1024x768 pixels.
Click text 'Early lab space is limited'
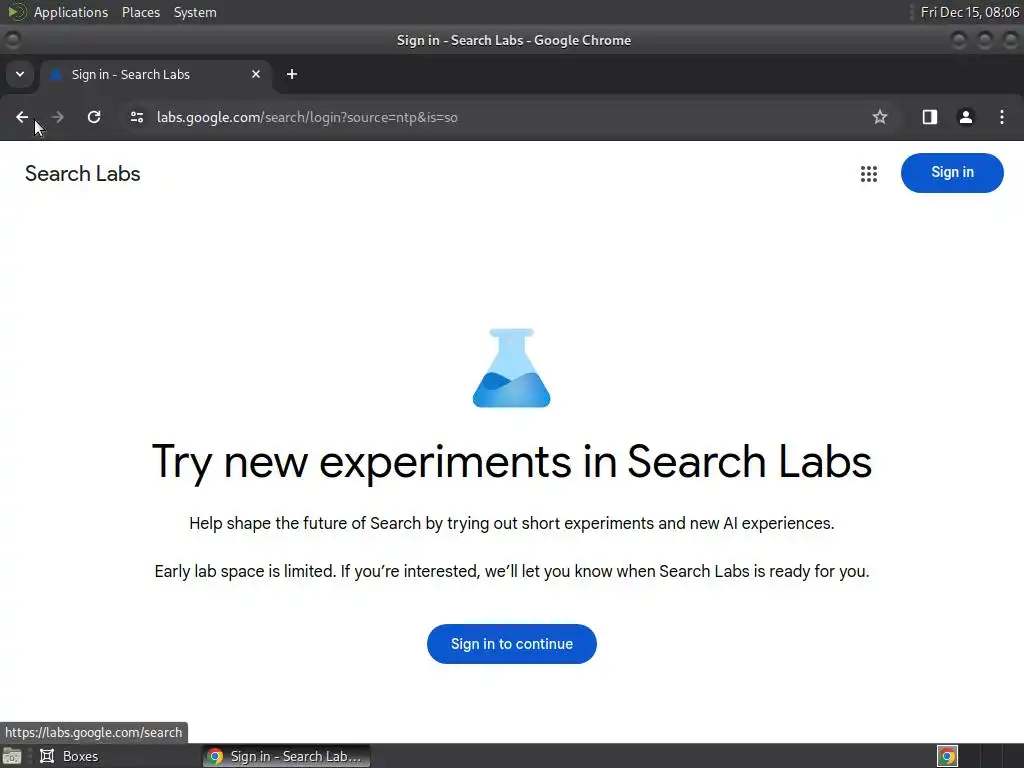pyautogui.click(x=245, y=571)
